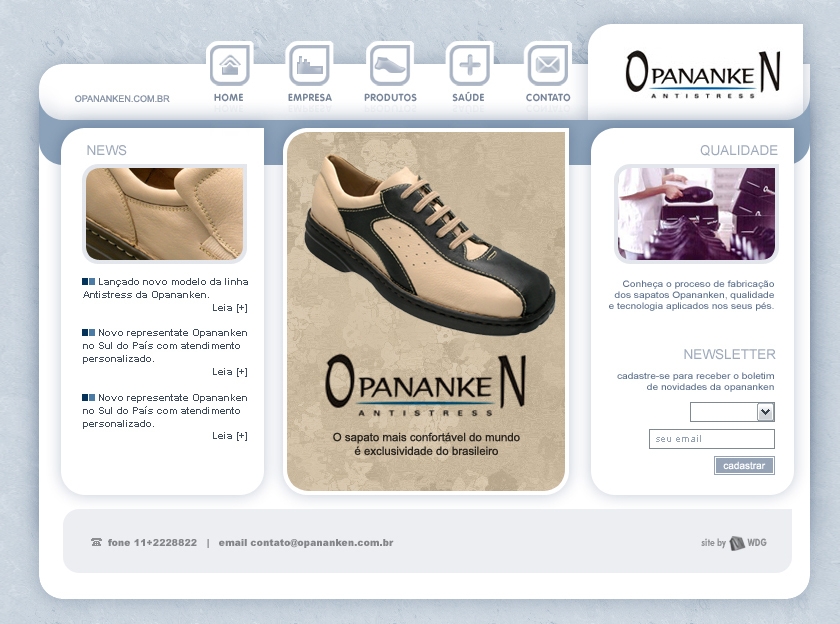The width and height of the screenshot is (840, 624).
Task: Focus the 'seu email' input field
Action: tap(711, 439)
